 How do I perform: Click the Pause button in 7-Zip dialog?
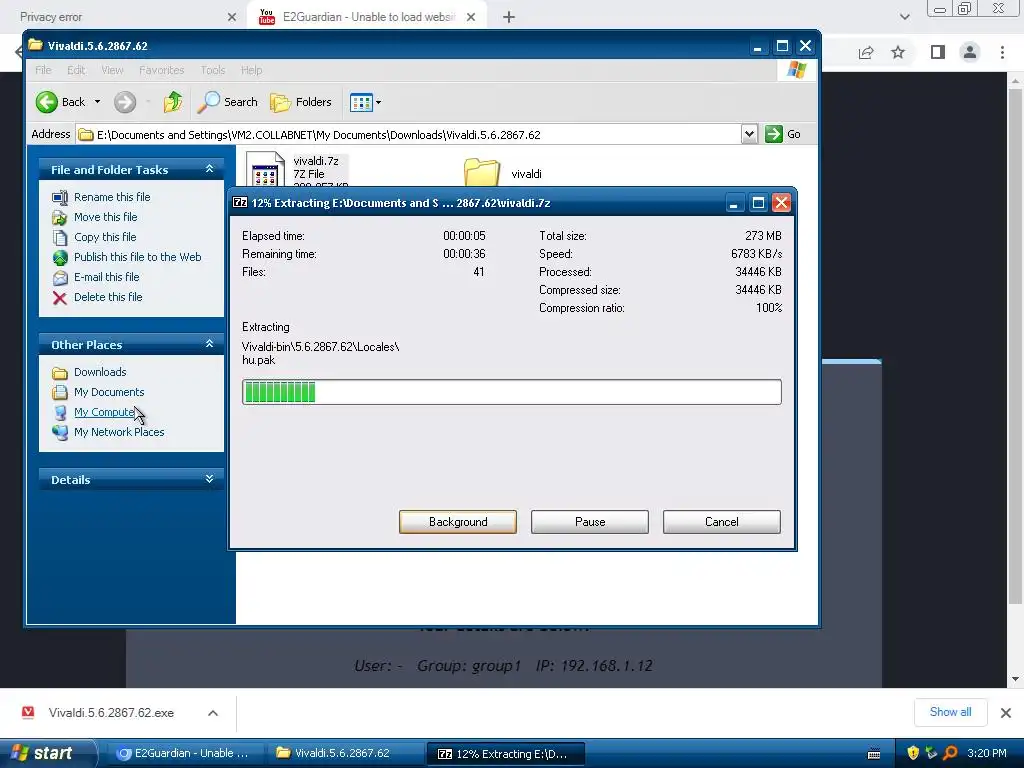coord(590,522)
